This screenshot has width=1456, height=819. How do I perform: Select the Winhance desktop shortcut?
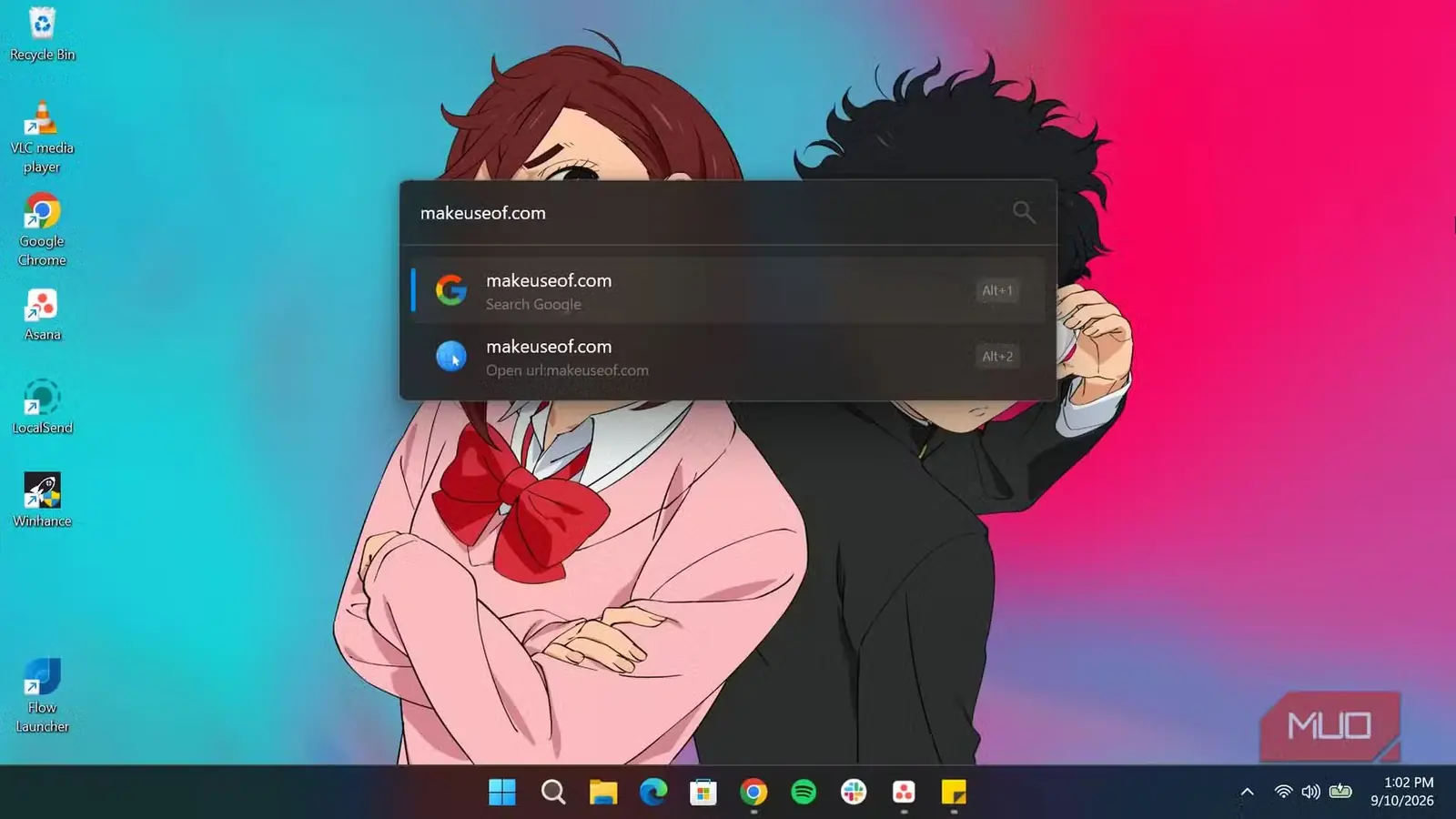(42, 500)
